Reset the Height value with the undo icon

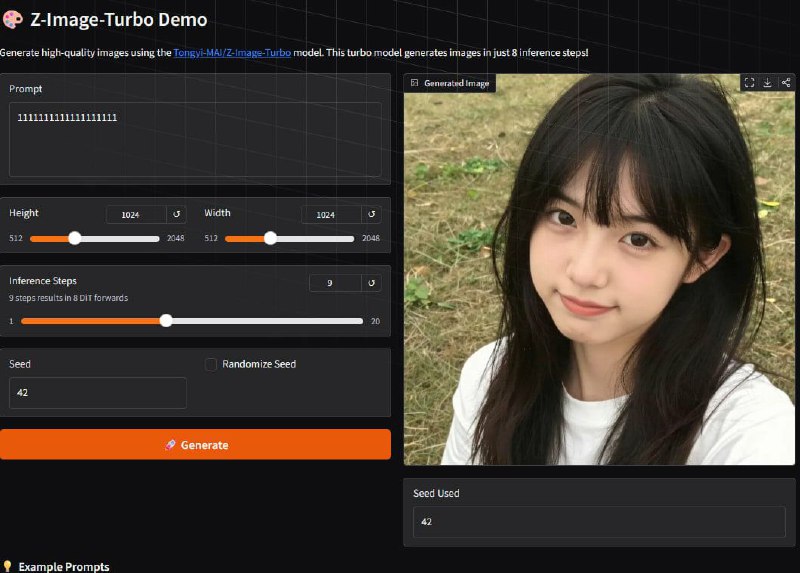(x=177, y=214)
